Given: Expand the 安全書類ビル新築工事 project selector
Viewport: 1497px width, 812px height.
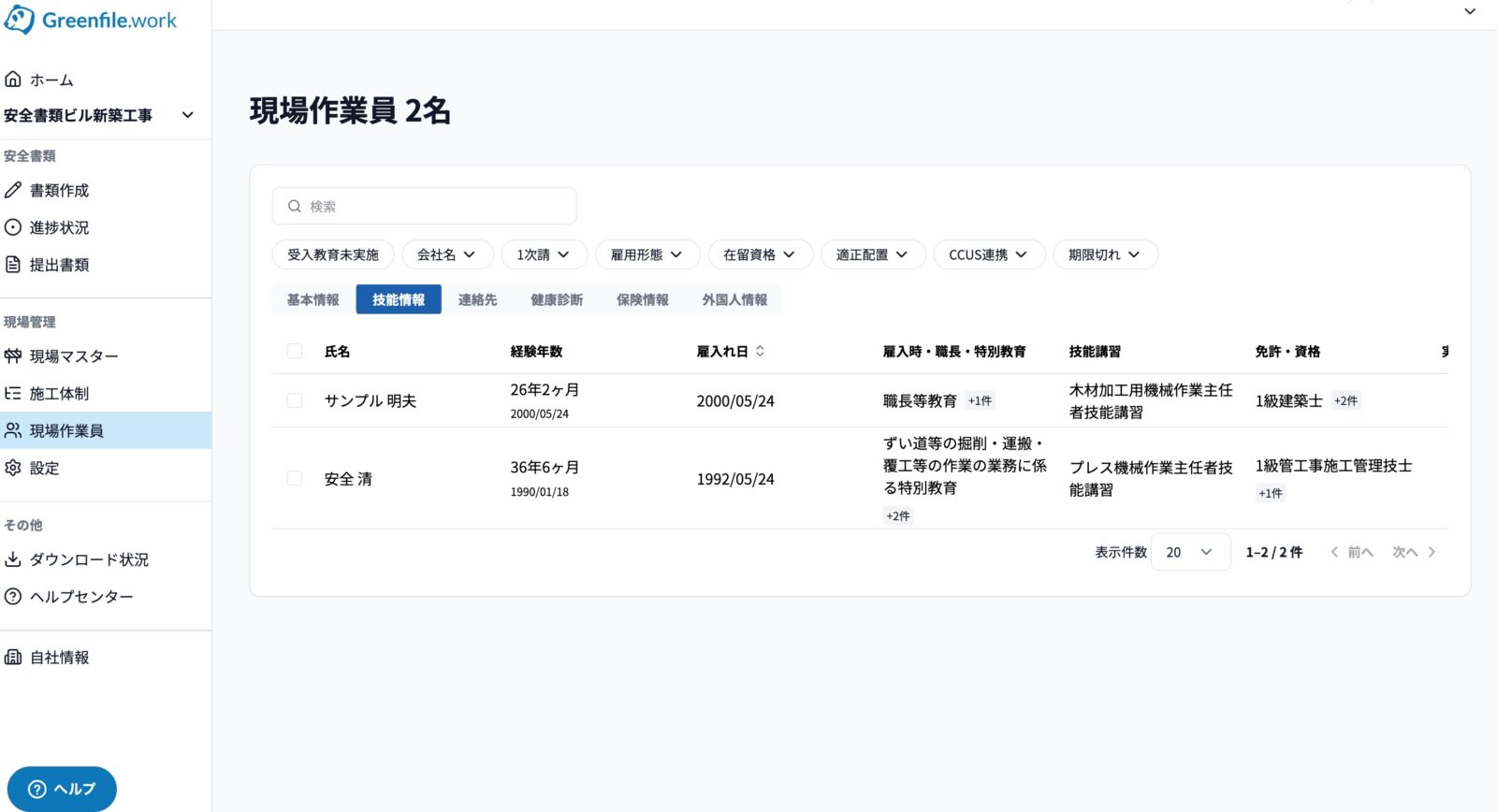Looking at the screenshot, I should click(99, 115).
